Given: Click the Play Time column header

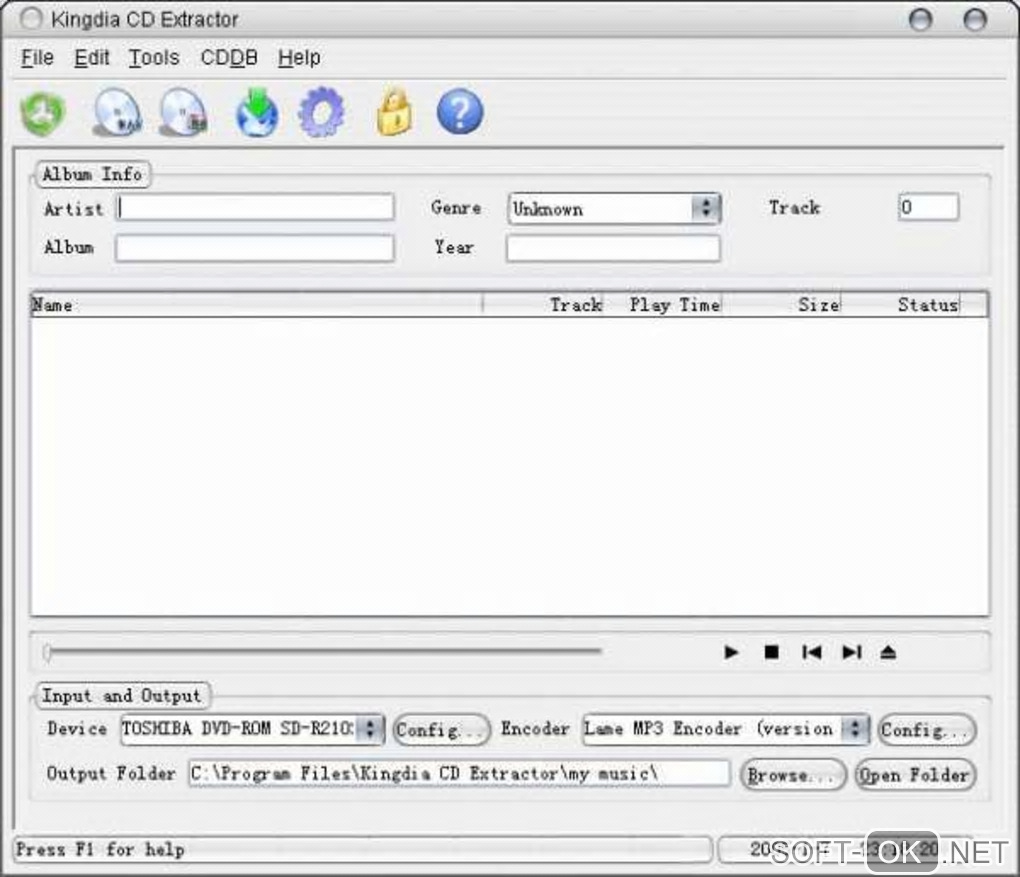Looking at the screenshot, I should [664, 304].
